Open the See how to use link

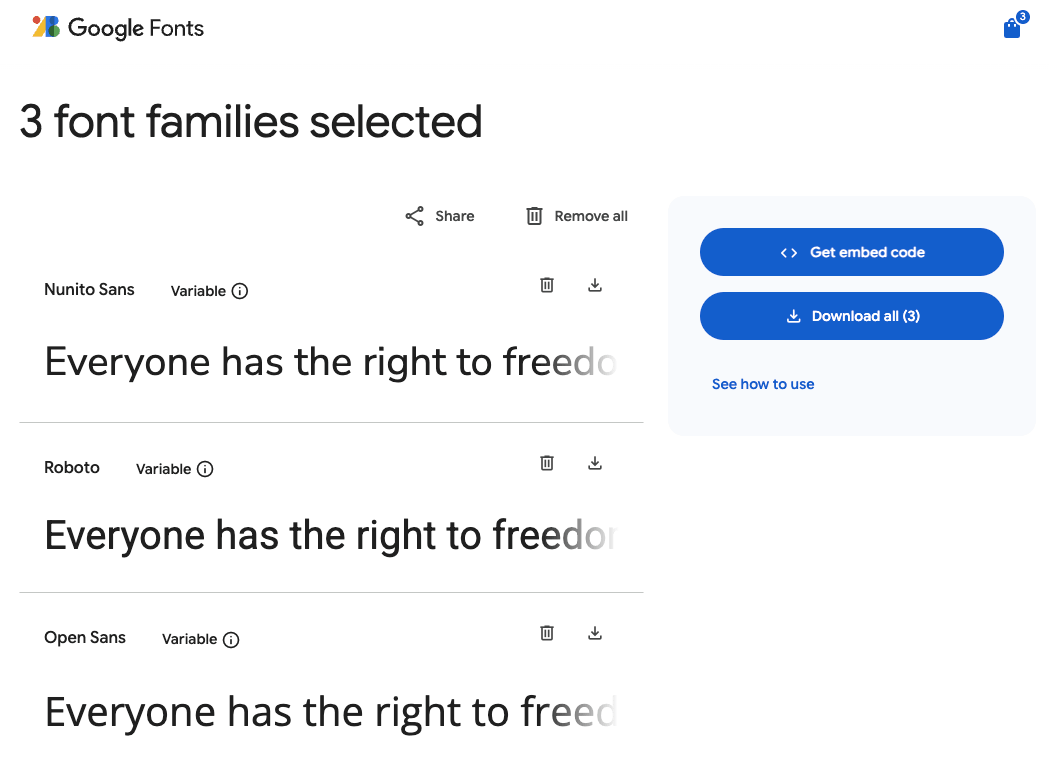[763, 384]
